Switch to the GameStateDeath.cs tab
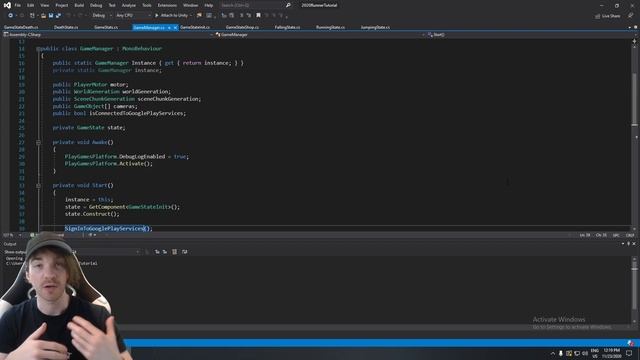The image size is (640, 360). click(21, 27)
